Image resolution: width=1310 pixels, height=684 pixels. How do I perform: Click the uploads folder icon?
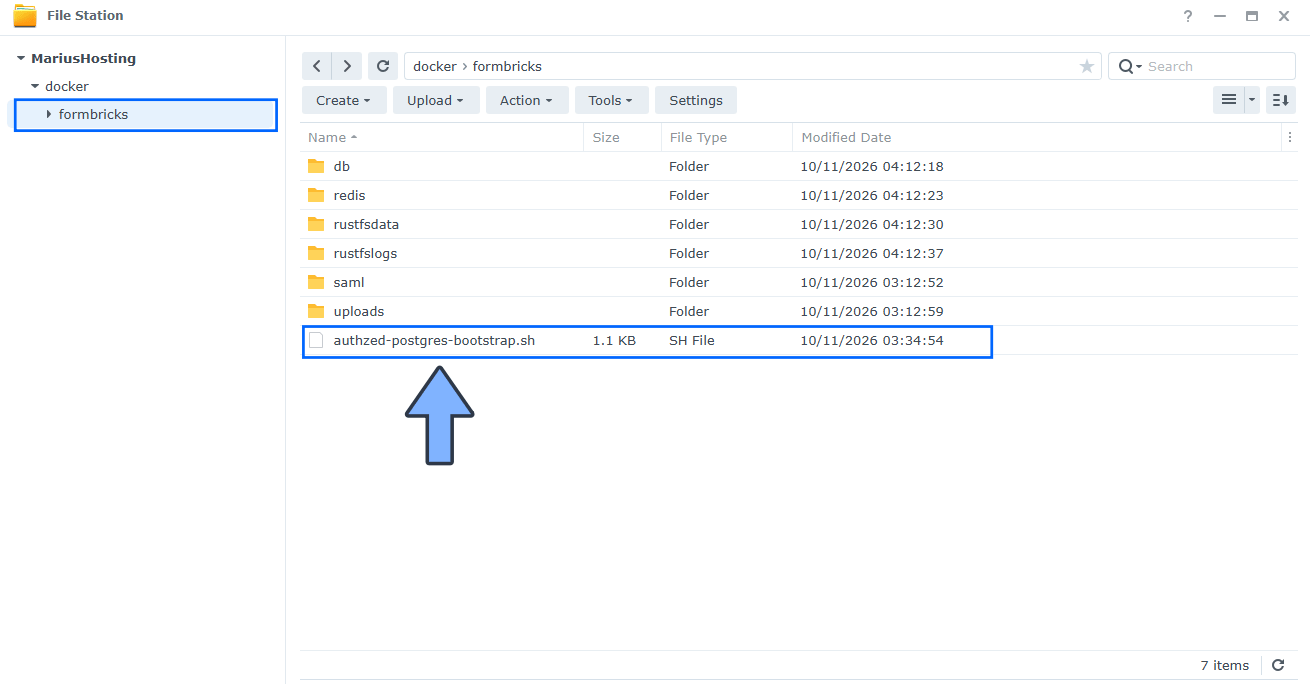316,311
